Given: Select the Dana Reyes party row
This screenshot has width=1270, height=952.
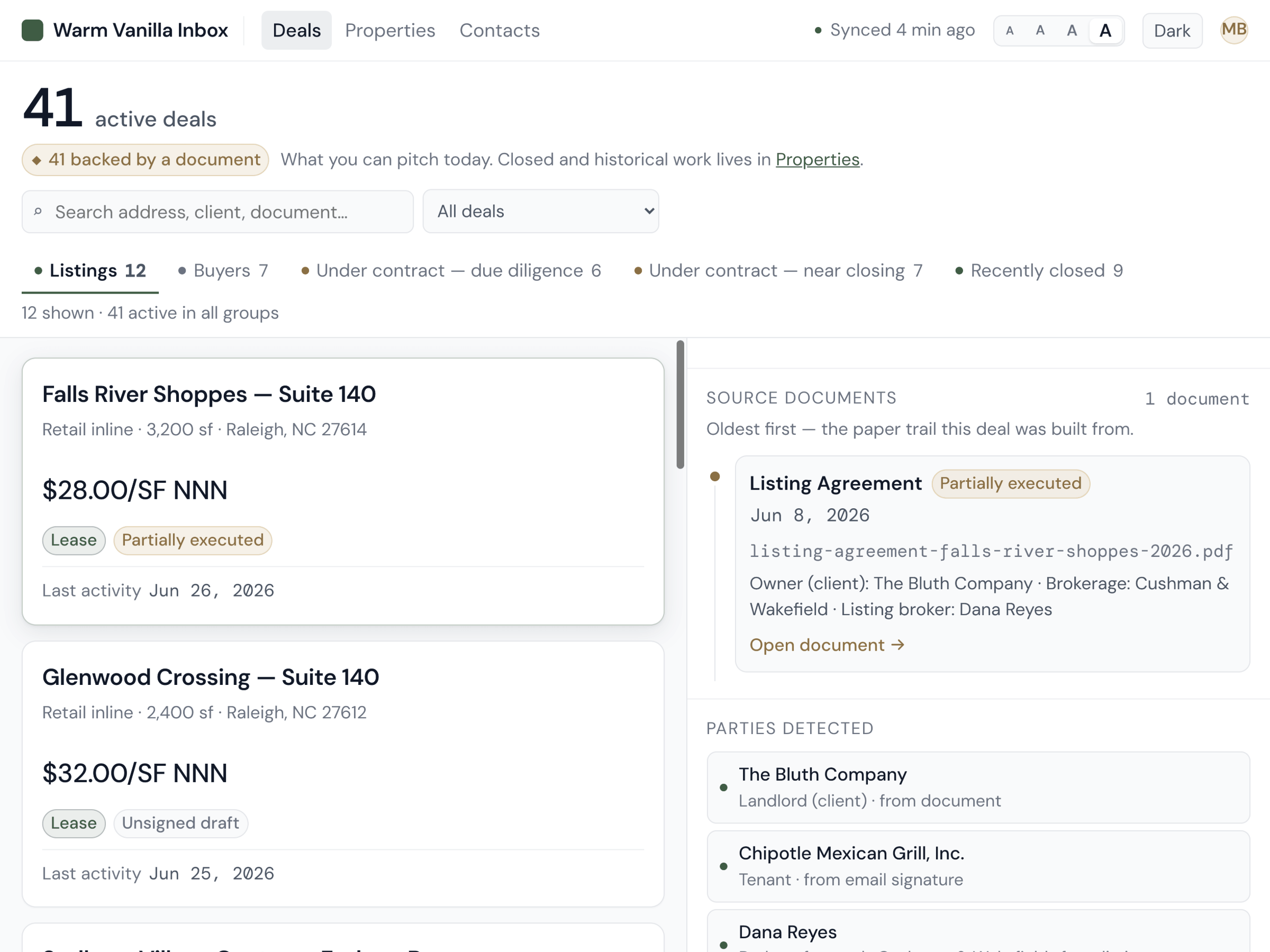Looking at the screenshot, I should [x=978, y=932].
